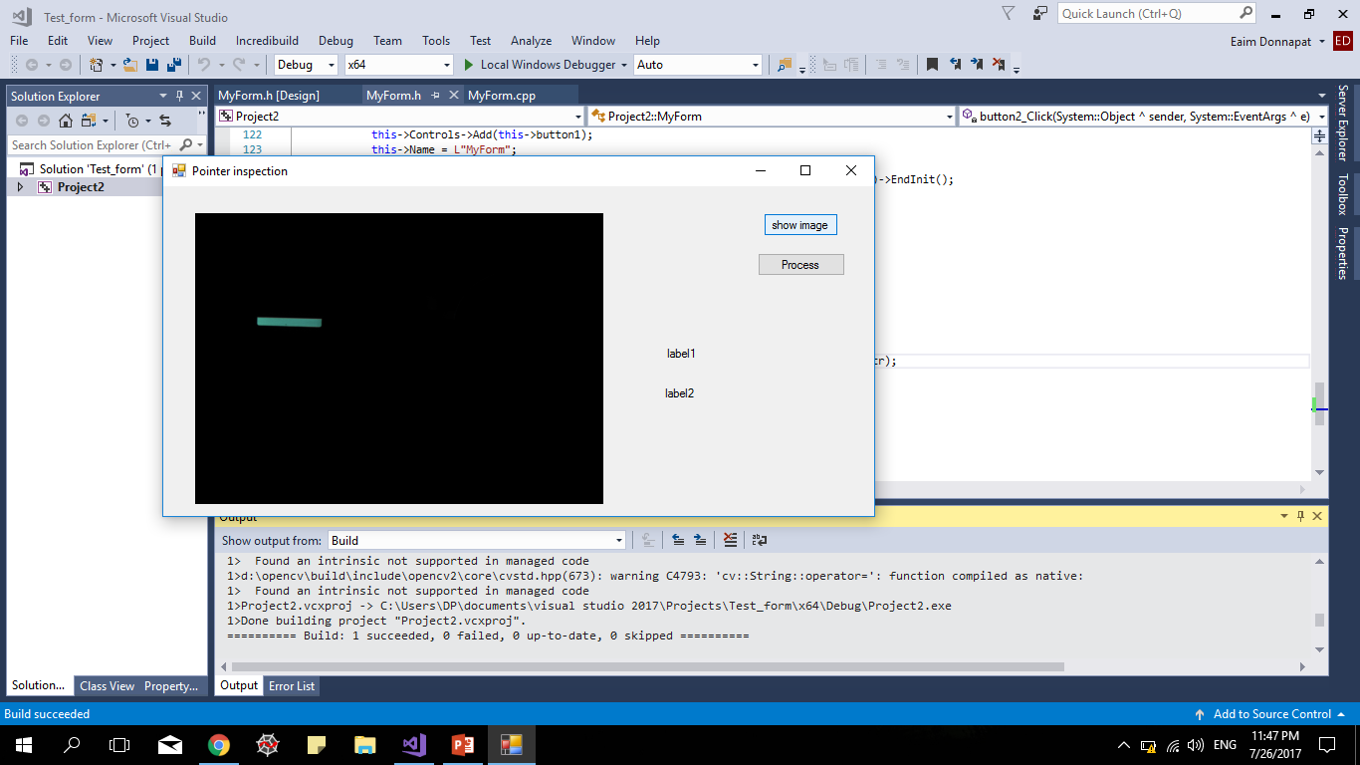Viewport: 1360px width, 765px height.
Task: Switch to the Error List tab
Action: [292, 686]
